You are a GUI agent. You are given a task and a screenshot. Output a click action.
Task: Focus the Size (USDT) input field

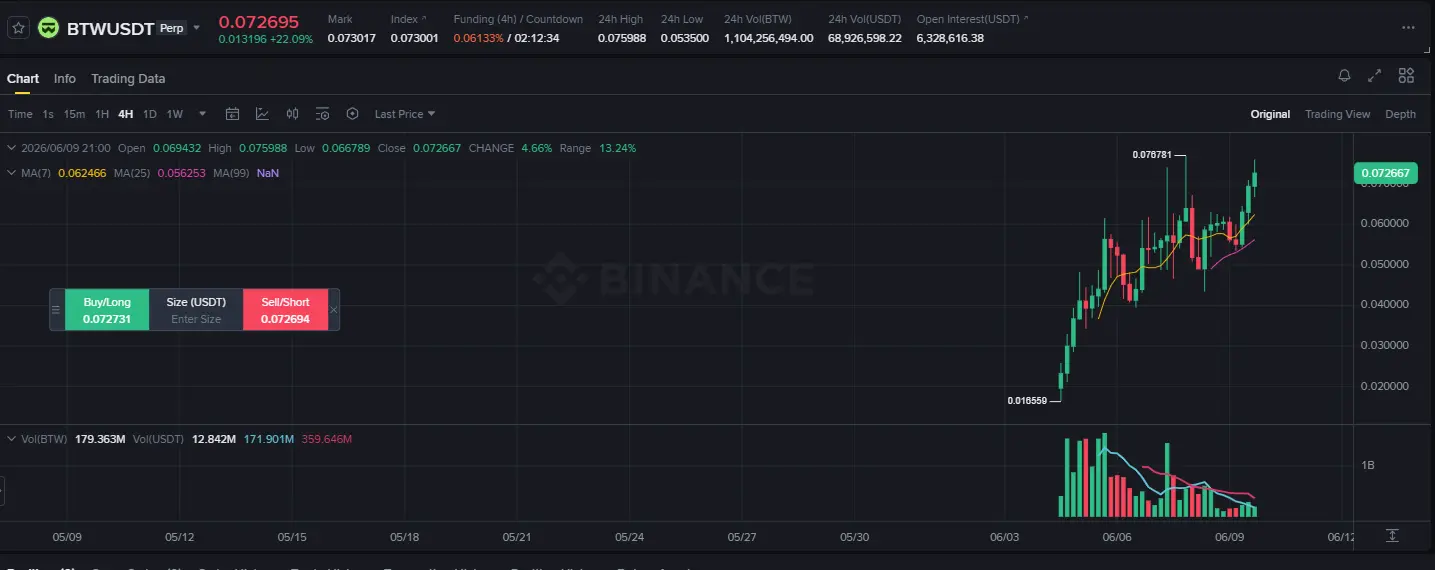[196, 319]
